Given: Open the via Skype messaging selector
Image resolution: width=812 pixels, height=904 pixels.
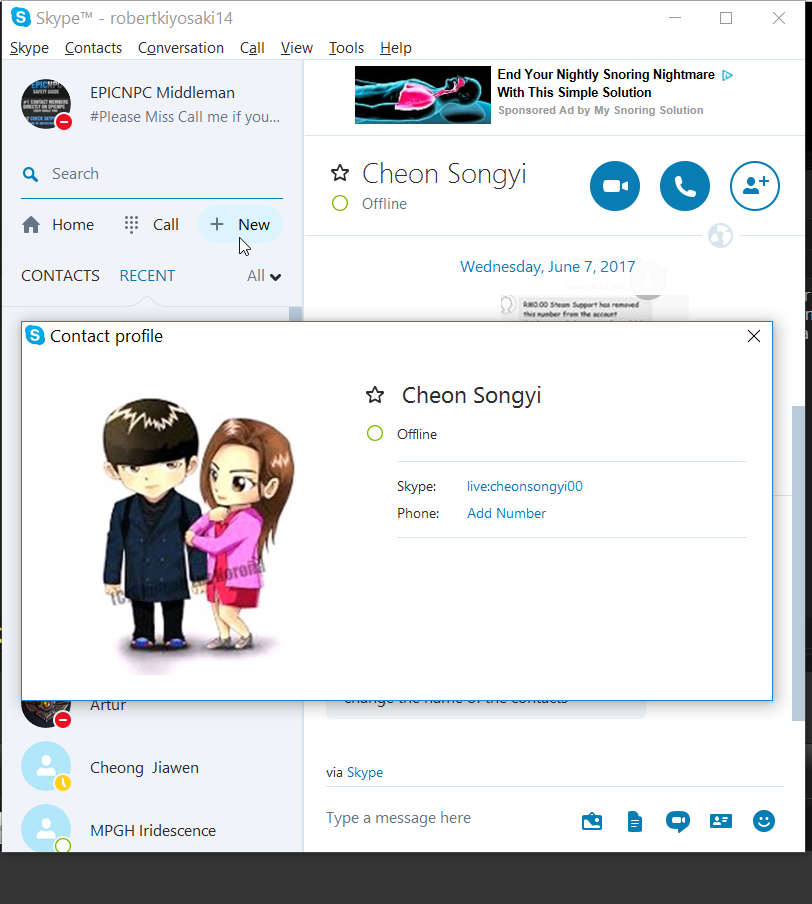Looking at the screenshot, I should 364,772.
